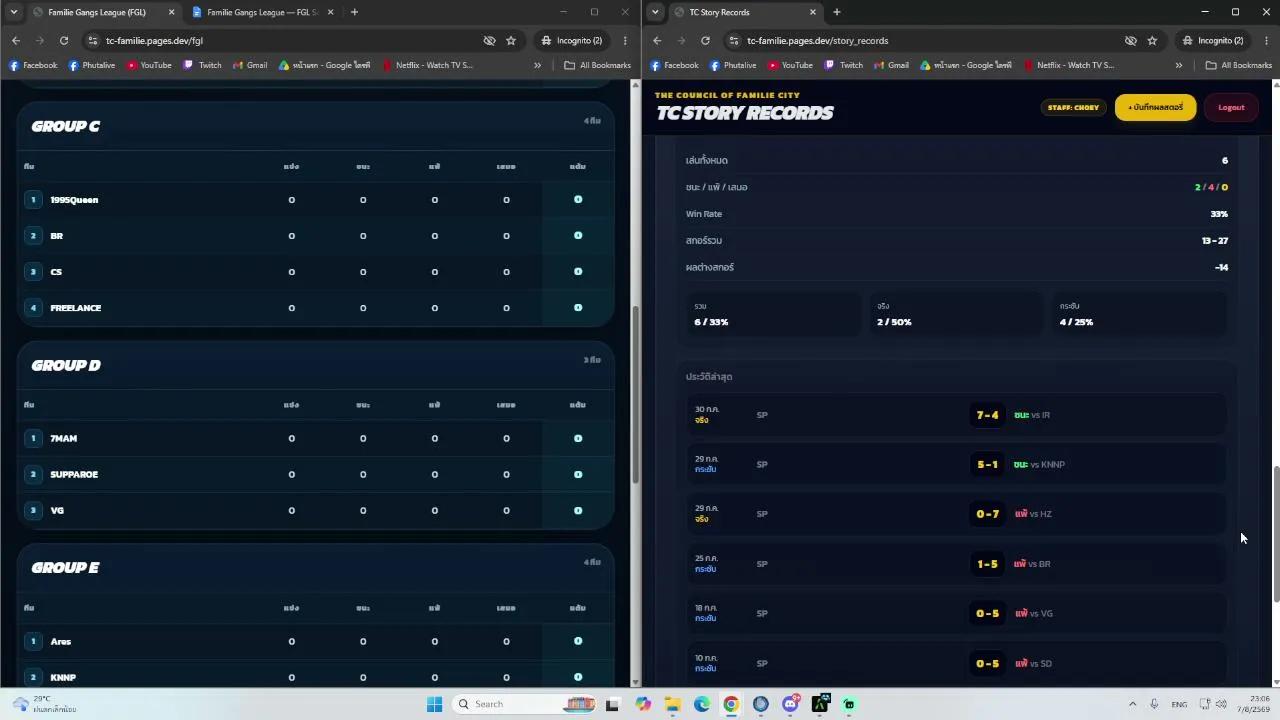
Task: Click TC STORY RECORDS site title
Action: [x=744, y=113]
